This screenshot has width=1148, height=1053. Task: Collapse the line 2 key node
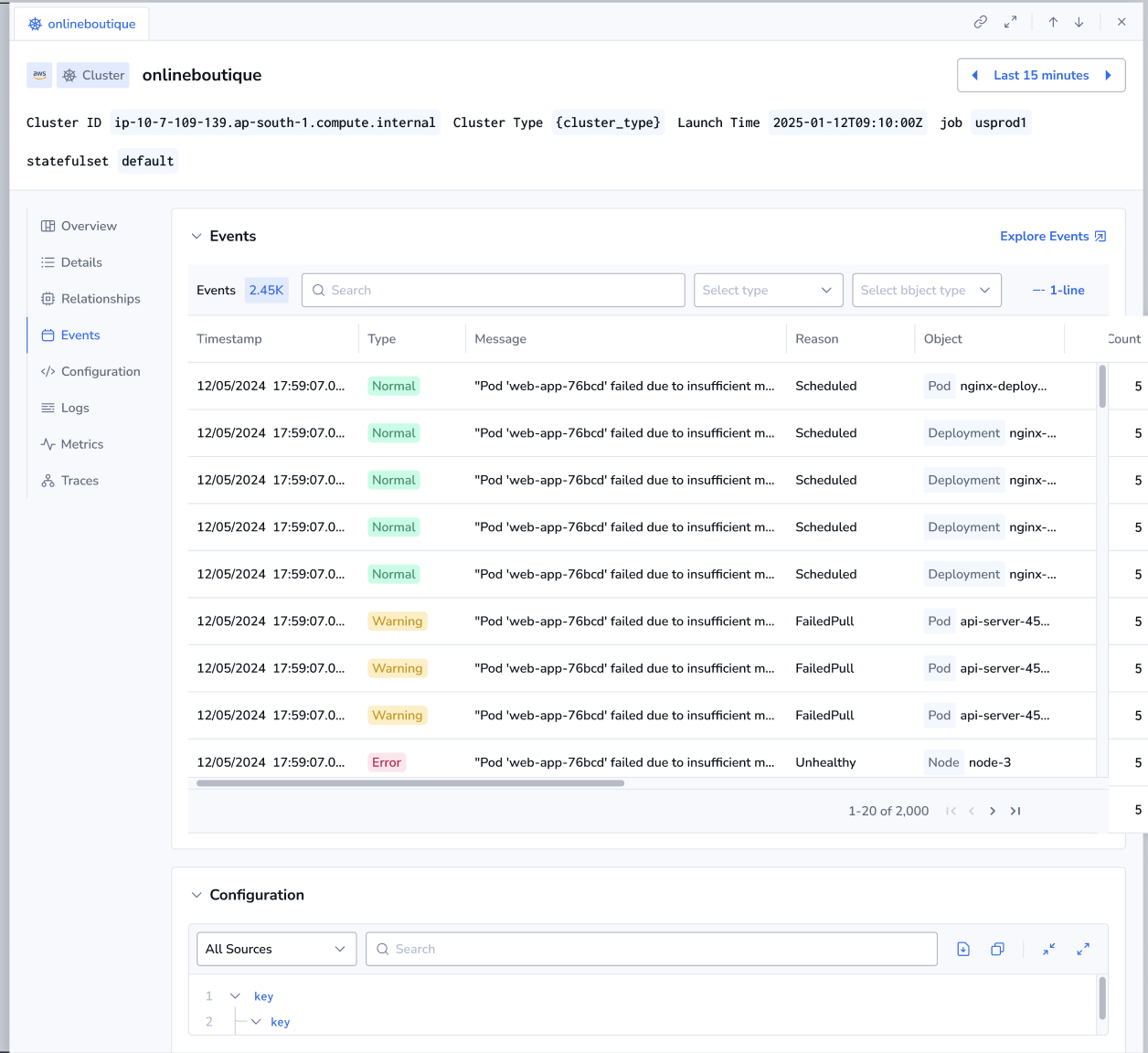click(256, 1022)
